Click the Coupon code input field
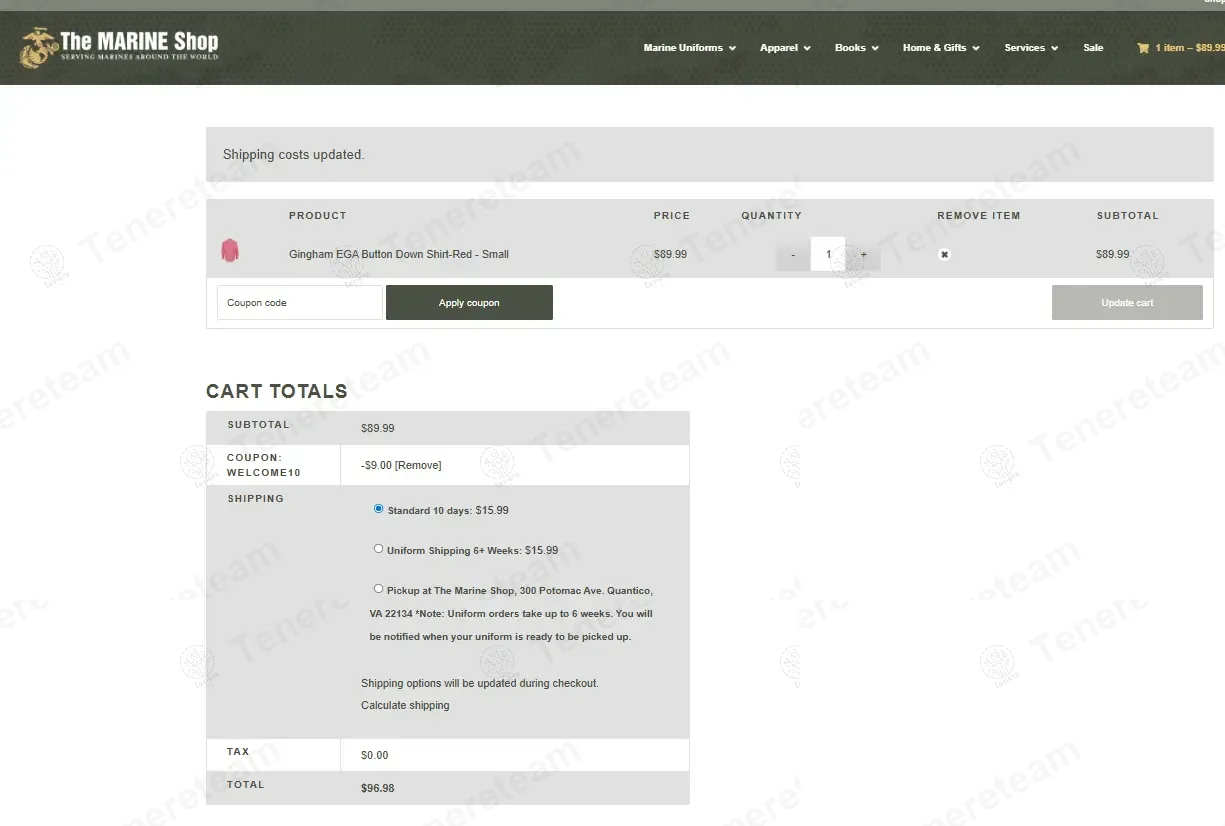The image size is (1225, 826). click(x=300, y=303)
